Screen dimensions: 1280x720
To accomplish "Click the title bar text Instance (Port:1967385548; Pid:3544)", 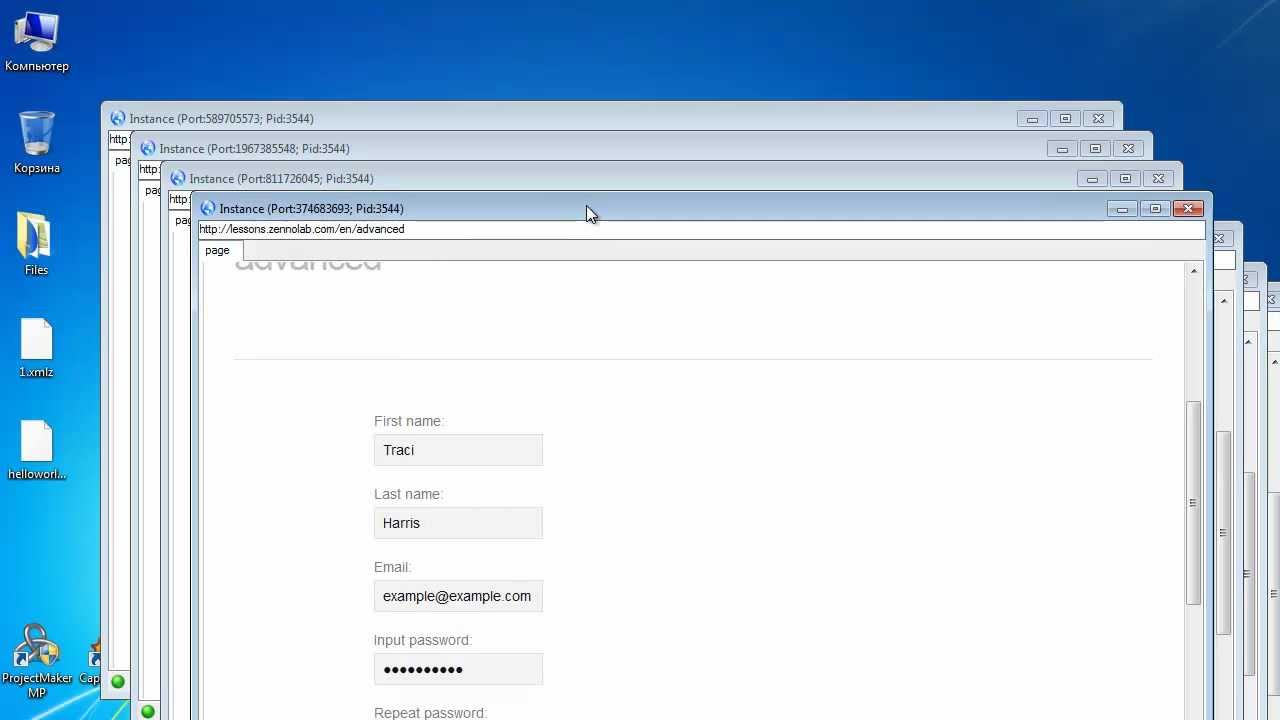I will pyautogui.click(x=254, y=149).
